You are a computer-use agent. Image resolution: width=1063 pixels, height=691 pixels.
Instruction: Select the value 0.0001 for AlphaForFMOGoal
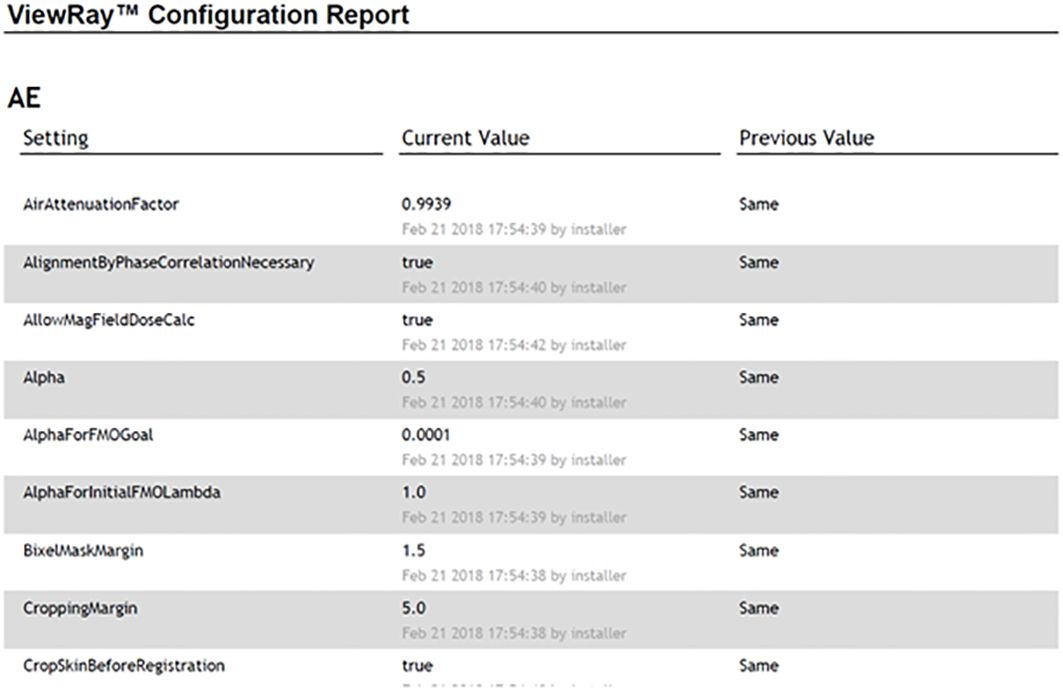[426, 435]
